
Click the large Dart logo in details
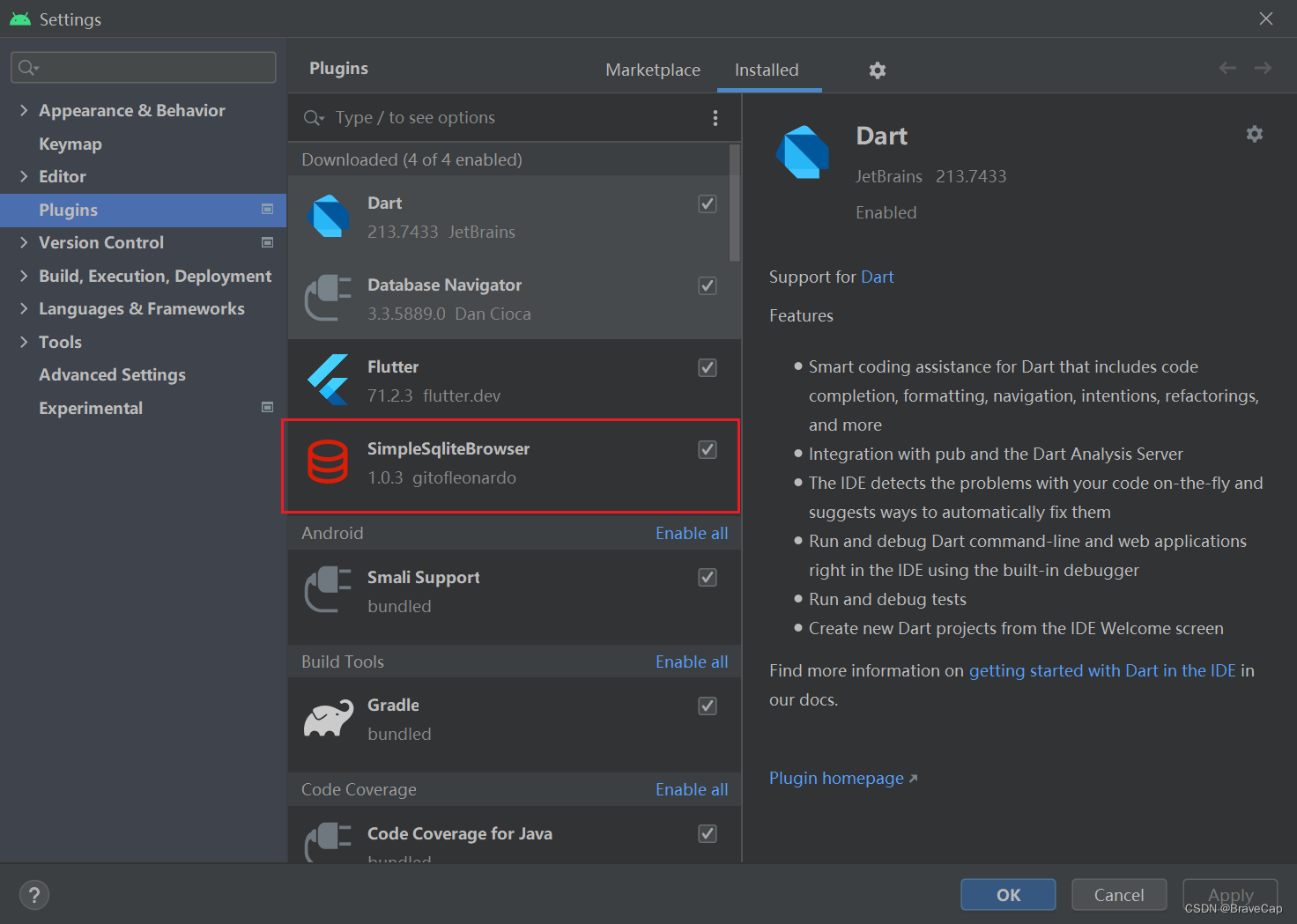click(x=803, y=152)
